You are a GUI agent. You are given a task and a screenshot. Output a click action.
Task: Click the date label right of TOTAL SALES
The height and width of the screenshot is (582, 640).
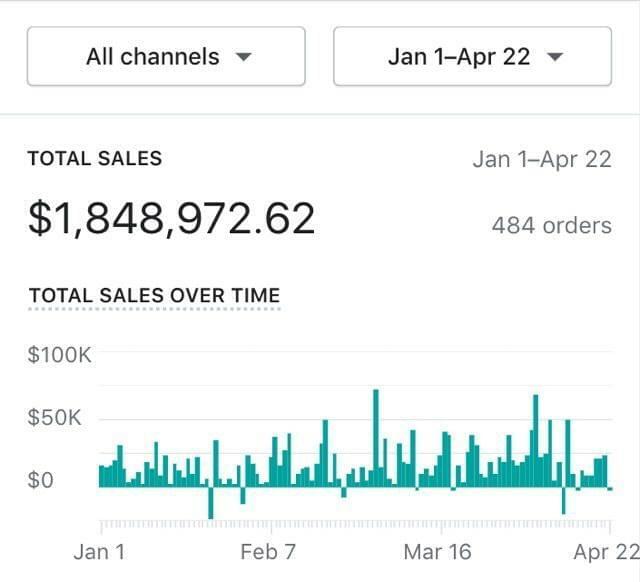(541, 159)
